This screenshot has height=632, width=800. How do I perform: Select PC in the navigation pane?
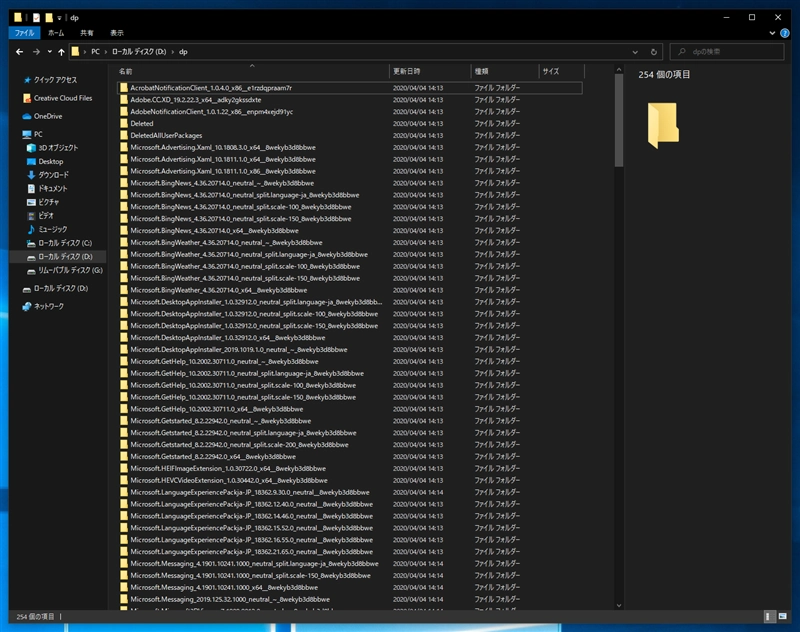tap(33, 134)
